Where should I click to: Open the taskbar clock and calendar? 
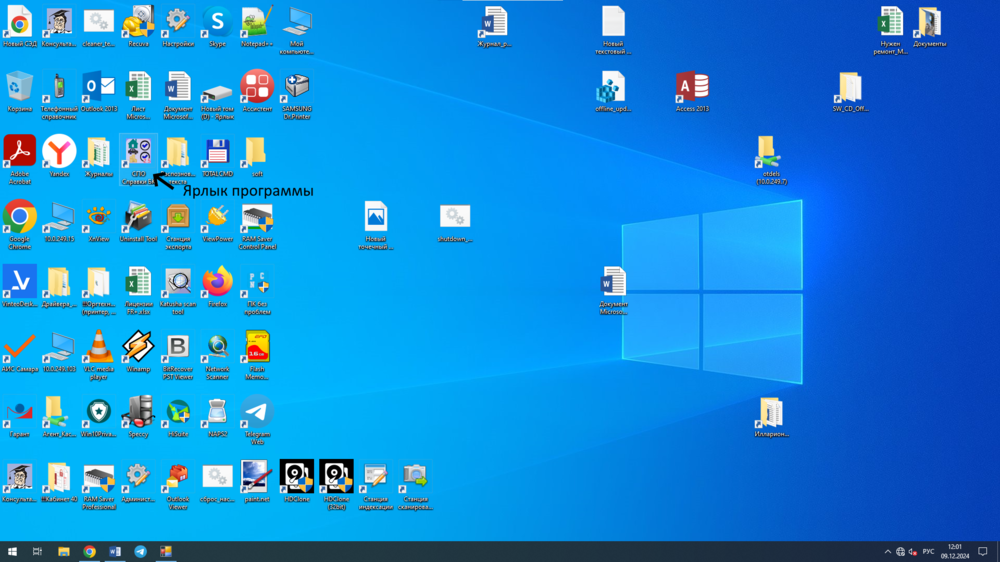[955, 551]
